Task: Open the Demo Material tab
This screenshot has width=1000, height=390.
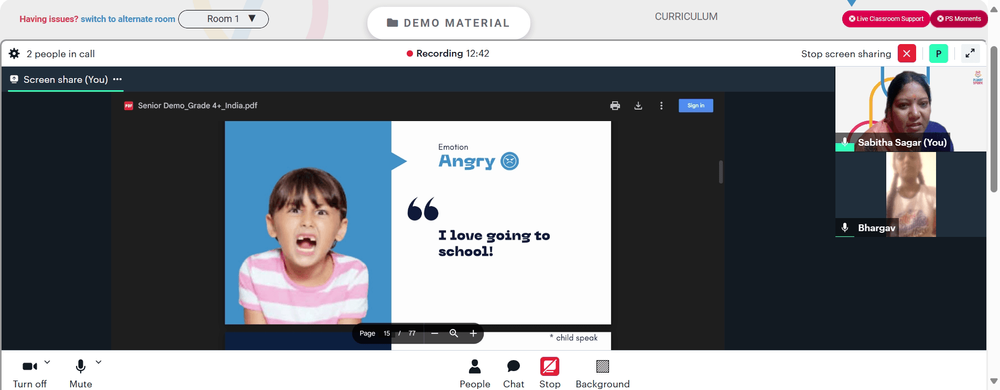Action: pos(448,23)
